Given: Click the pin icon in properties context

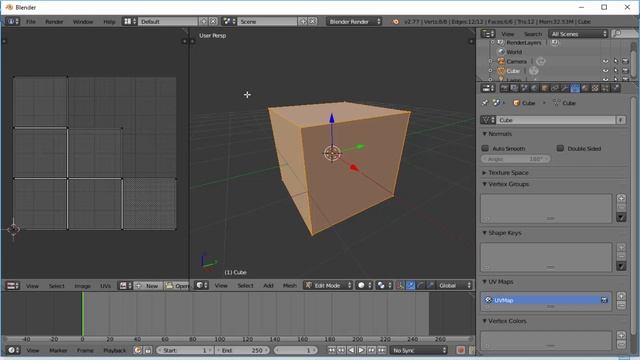Looking at the screenshot, I should 485,103.
